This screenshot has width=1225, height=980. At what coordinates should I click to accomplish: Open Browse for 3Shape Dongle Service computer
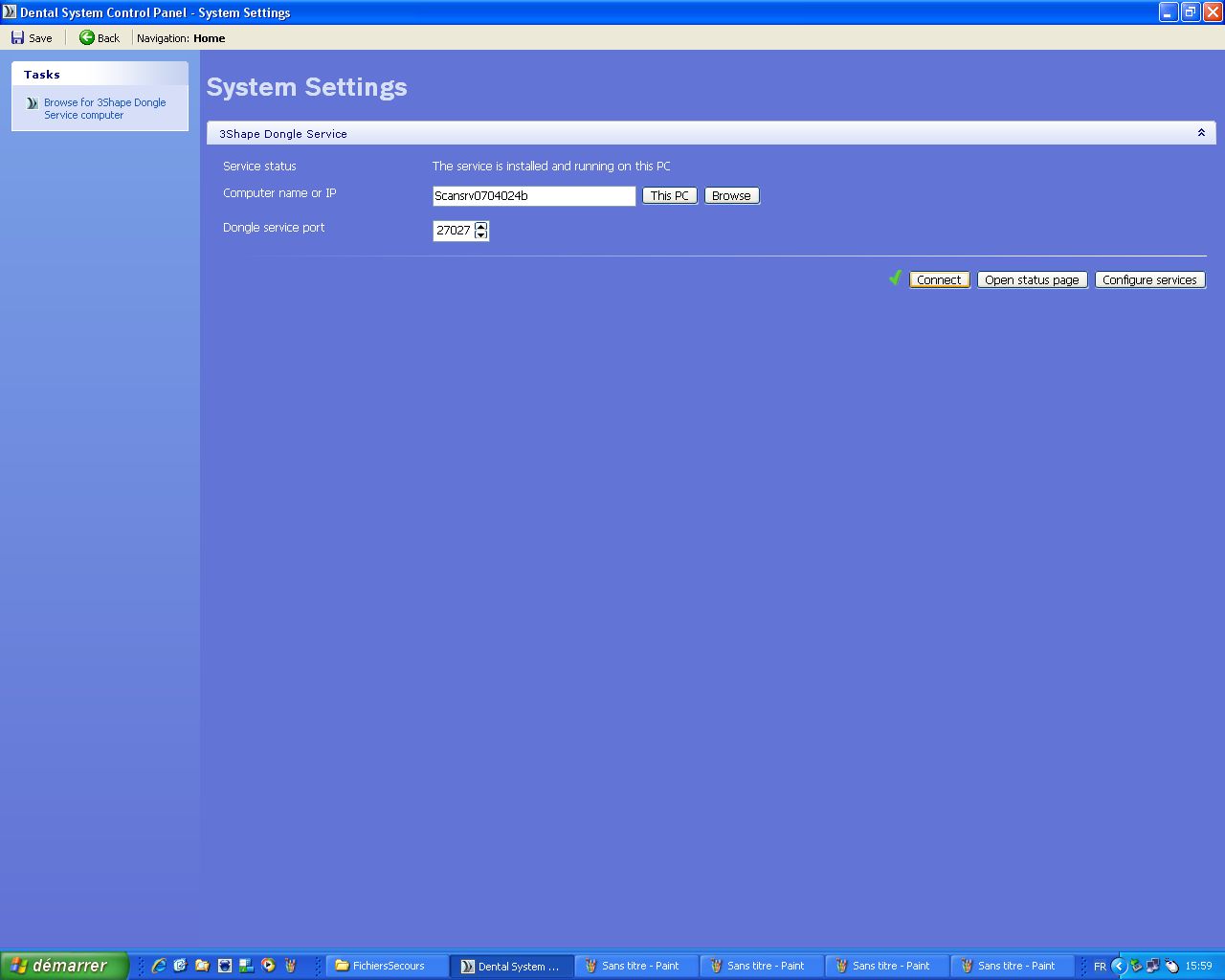click(104, 108)
